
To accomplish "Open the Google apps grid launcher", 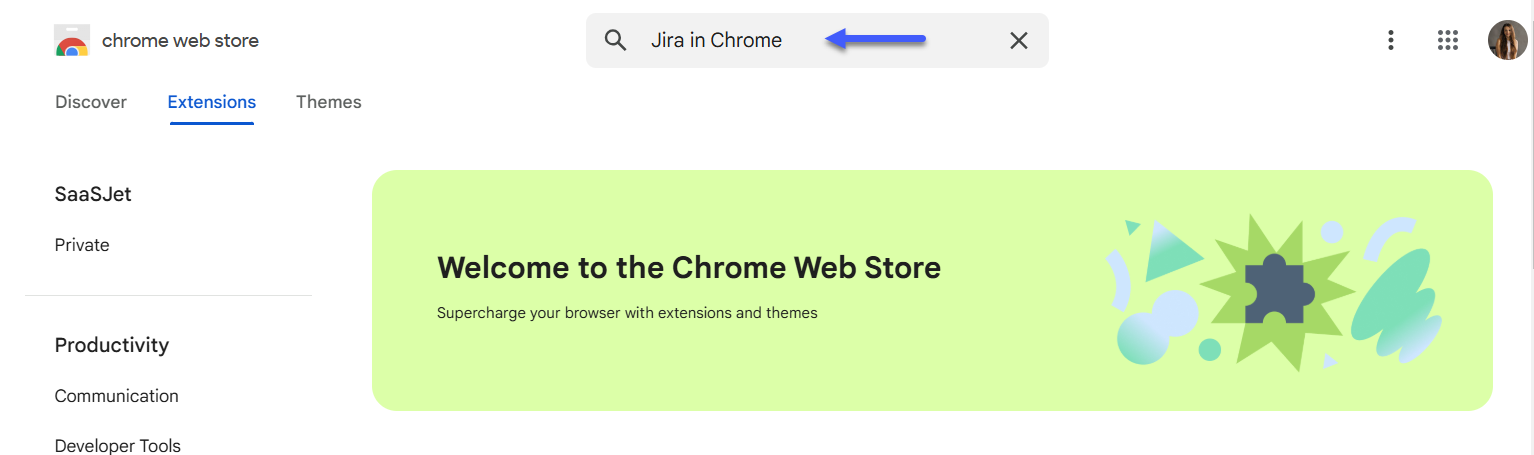I will pyautogui.click(x=1448, y=40).
